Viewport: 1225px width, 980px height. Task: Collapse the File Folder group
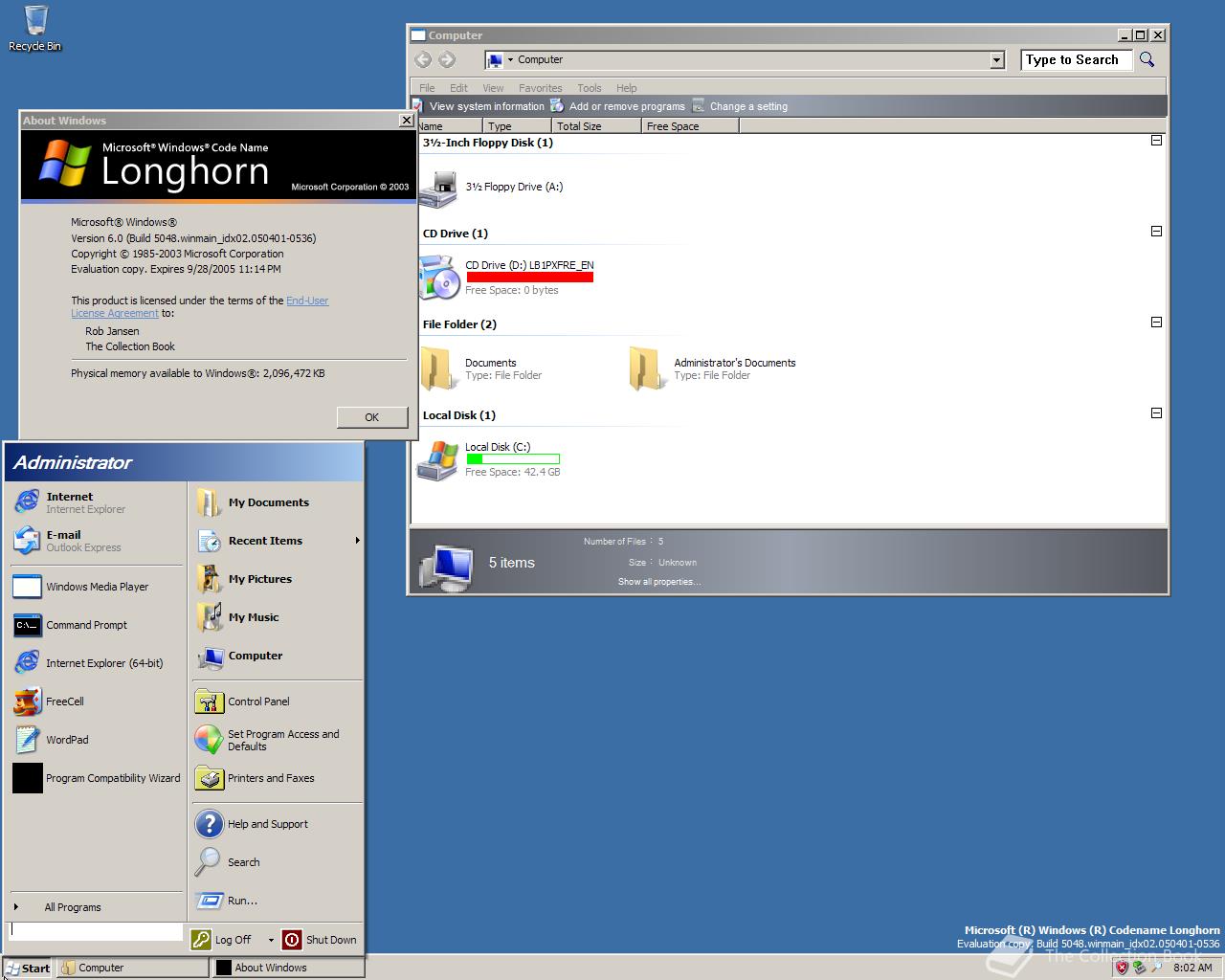click(x=1156, y=323)
